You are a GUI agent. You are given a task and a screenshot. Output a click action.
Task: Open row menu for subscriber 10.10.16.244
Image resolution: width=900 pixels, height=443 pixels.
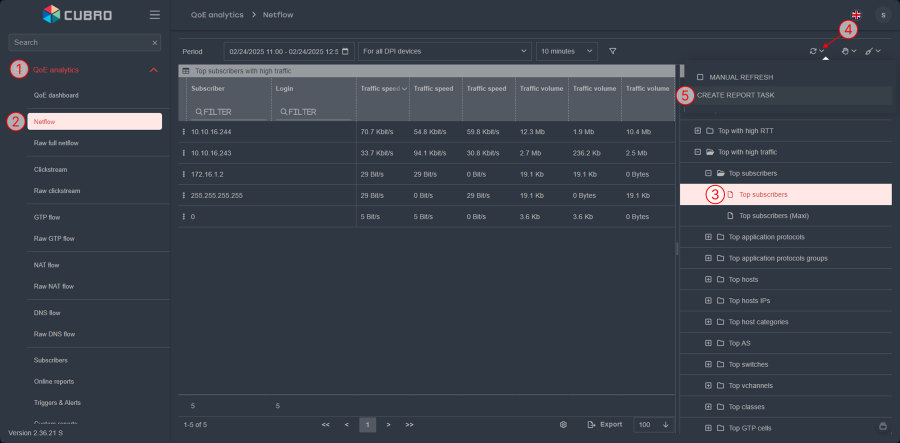[184, 131]
